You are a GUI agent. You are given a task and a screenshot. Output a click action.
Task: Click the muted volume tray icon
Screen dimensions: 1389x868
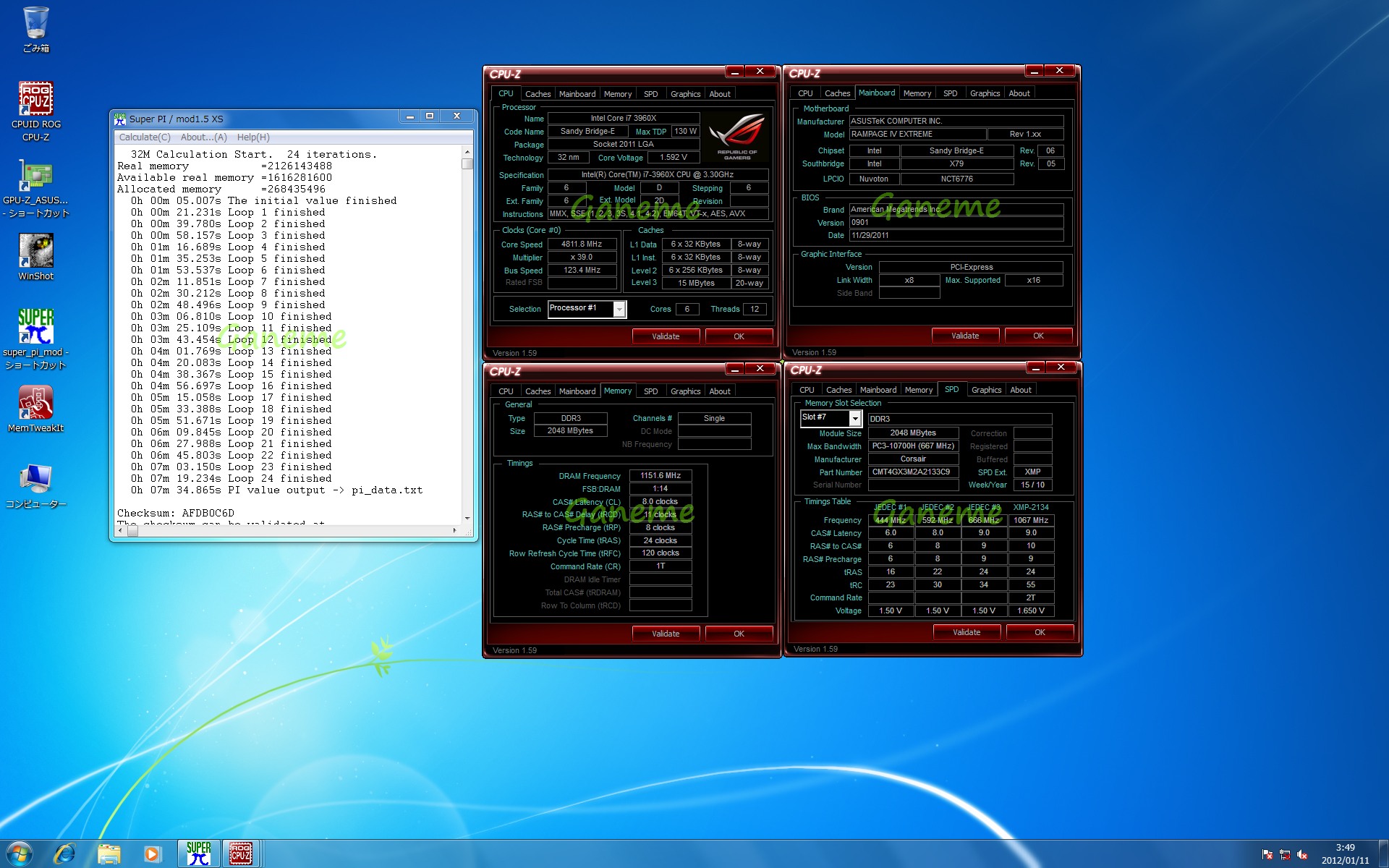click(1302, 854)
